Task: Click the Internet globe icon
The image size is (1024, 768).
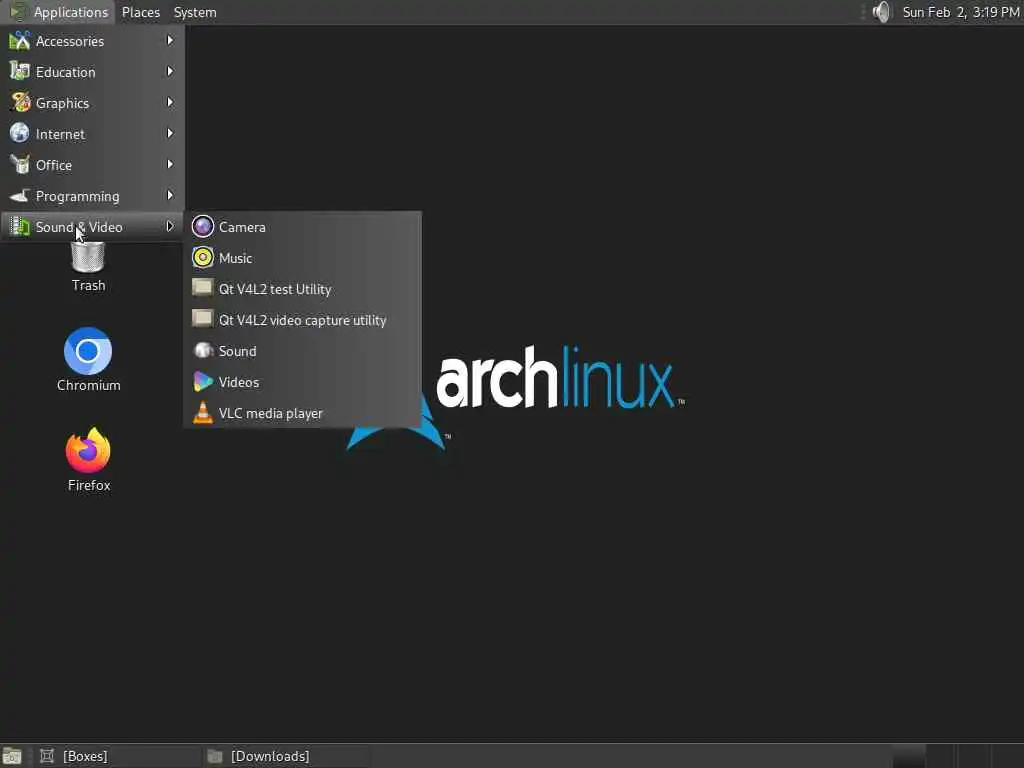Action: (x=20, y=133)
